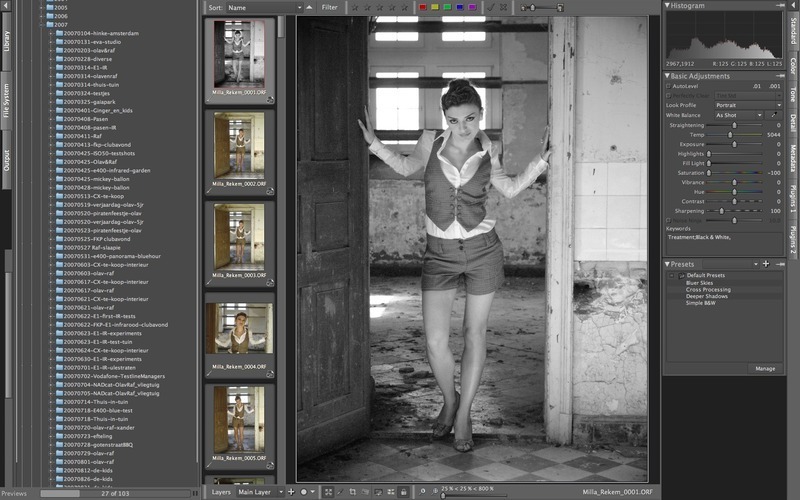The image size is (800, 500).
Task: Filter by green color label
Action: pos(447,7)
